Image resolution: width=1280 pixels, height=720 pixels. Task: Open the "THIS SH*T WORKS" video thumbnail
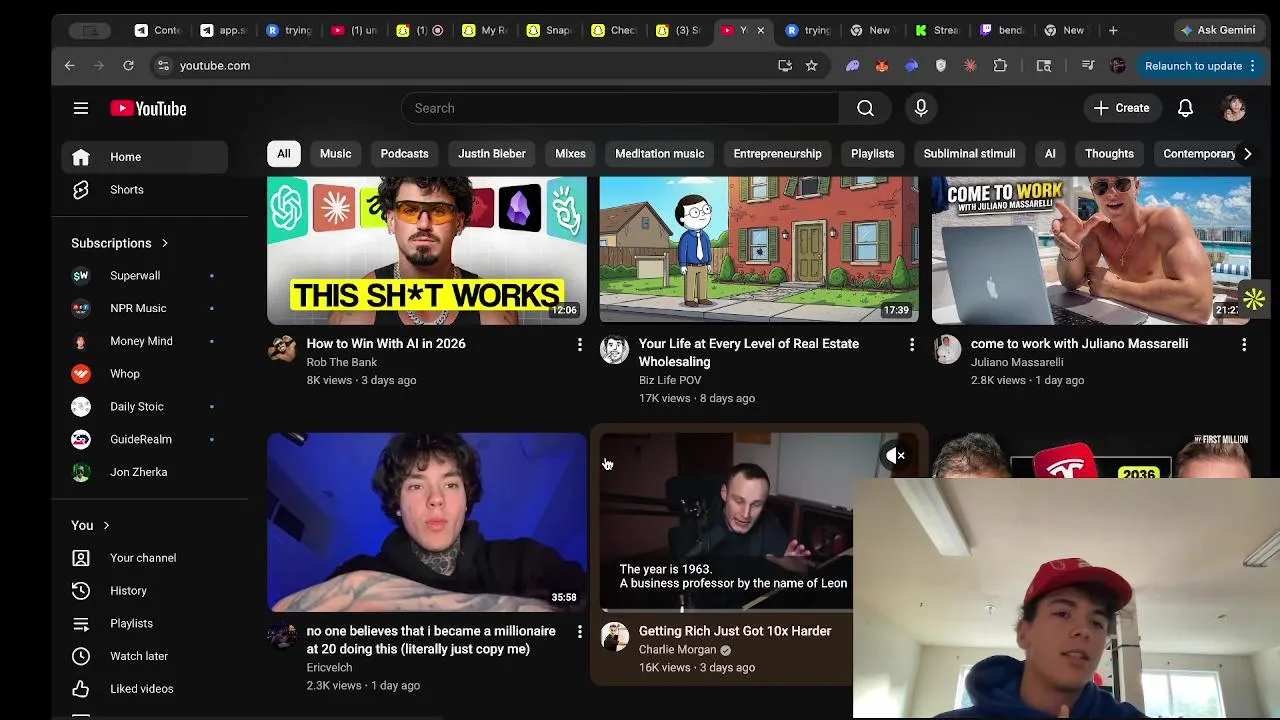pos(427,250)
